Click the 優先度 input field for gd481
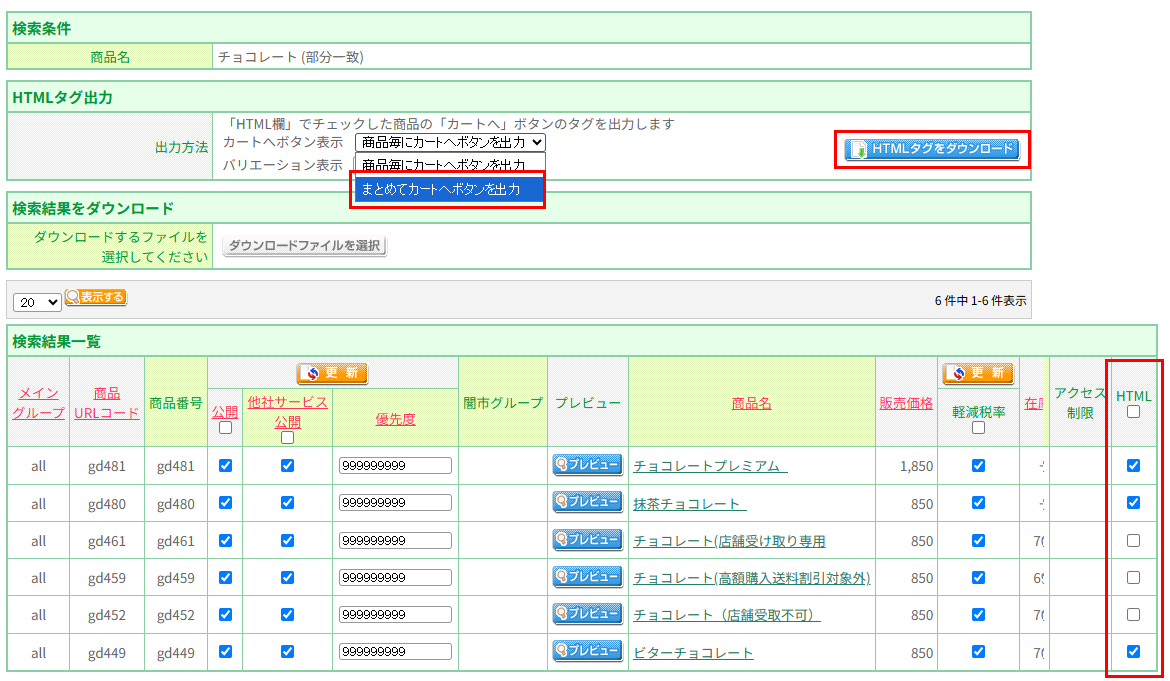This screenshot has height=681, width=1170. coord(395,464)
